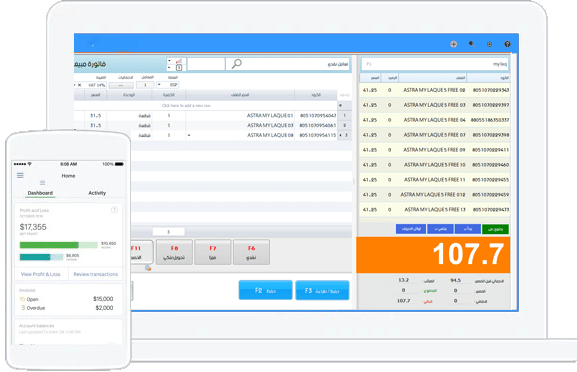577x372 pixels.
Task: Click the item search field containing 'mylaq'
Action: (435, 64)
